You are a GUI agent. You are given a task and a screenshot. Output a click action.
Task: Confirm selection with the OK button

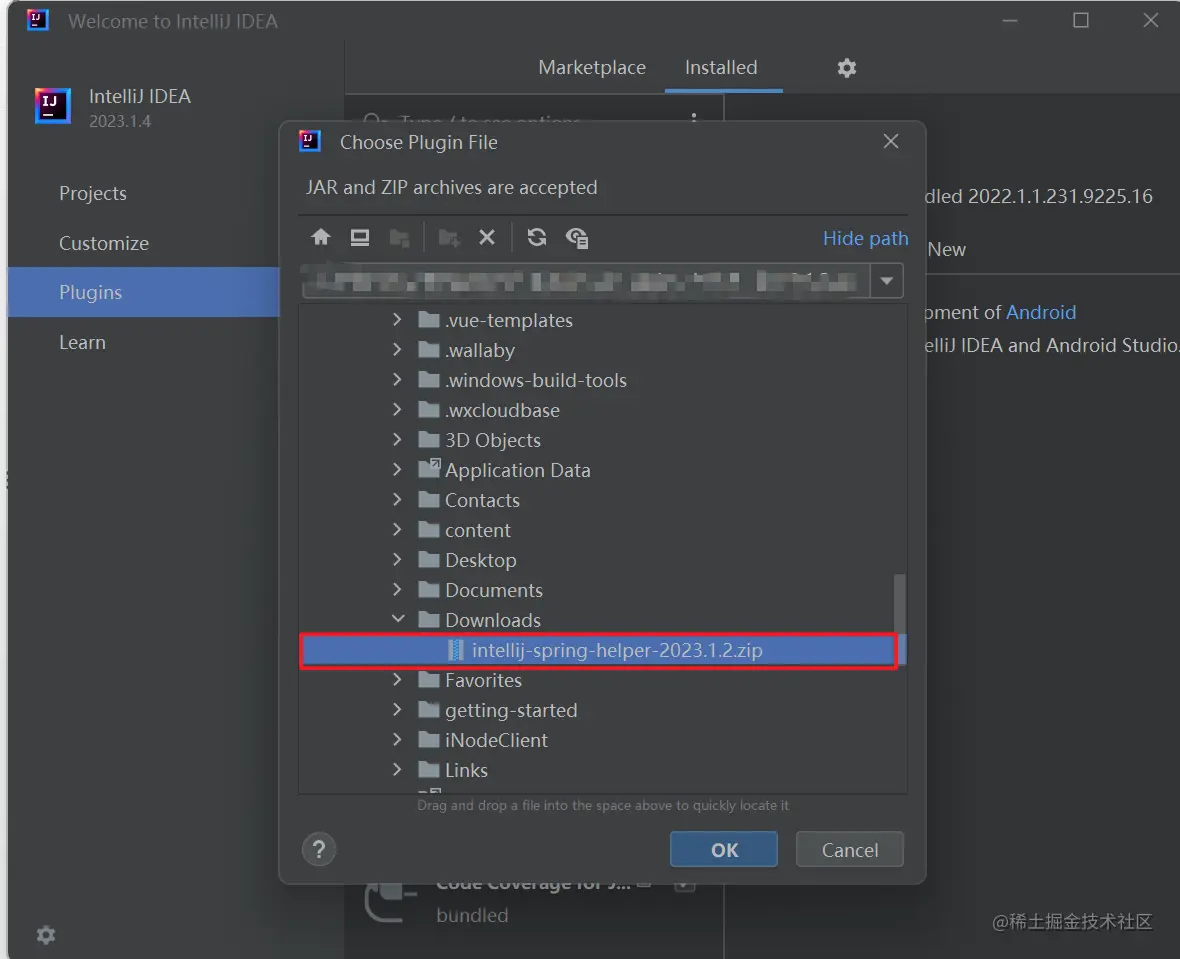click(x=723, y=849)
